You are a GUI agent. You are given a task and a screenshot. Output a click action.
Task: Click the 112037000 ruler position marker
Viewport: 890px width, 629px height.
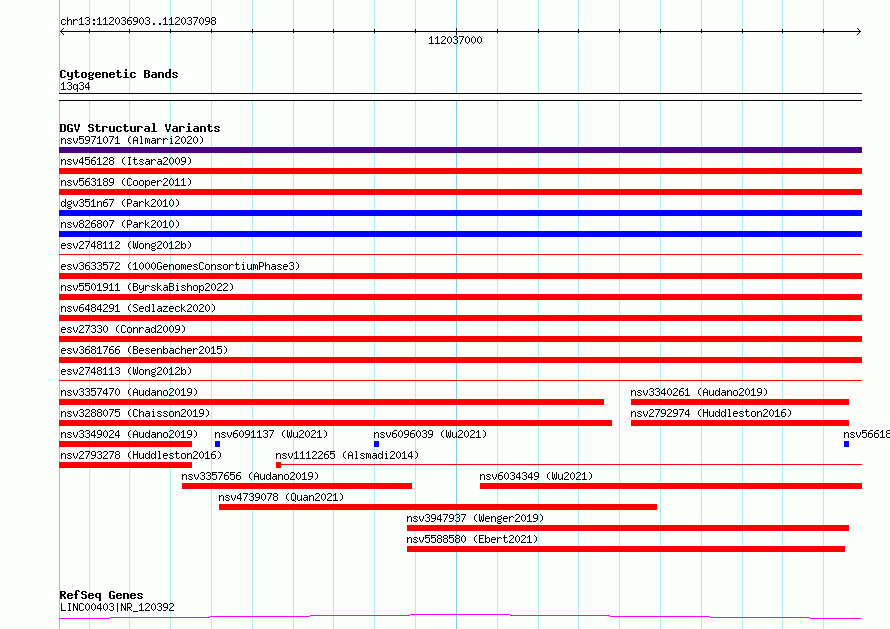[x=455, y=40]
